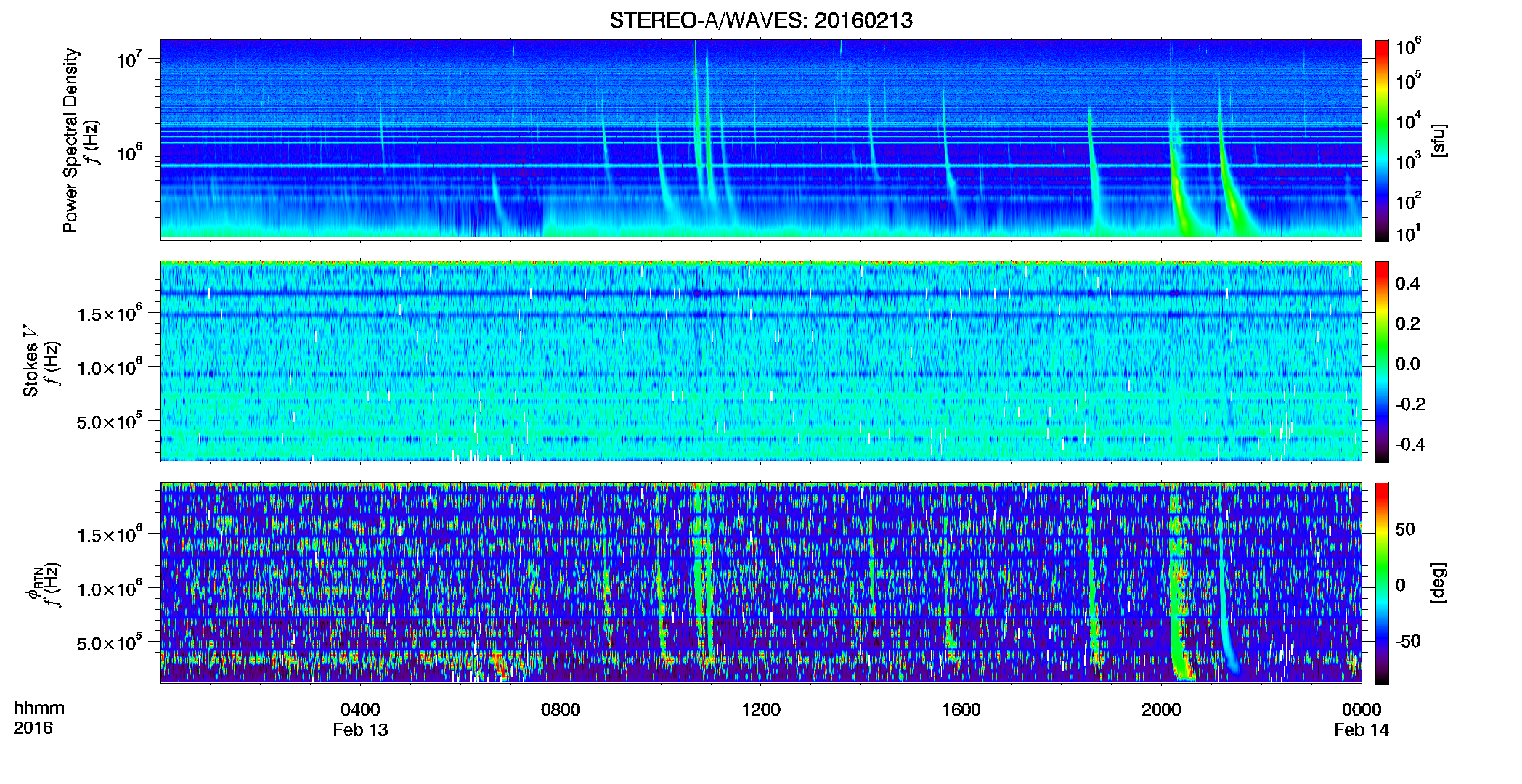This screenshot has width=1522, height=784.
Task: Select the [sfu] color bar unit label
Action: [1438, 141]
